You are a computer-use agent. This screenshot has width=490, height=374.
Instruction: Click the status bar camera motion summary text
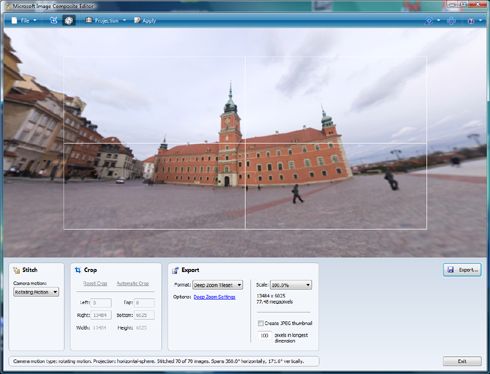coord(159,361)
